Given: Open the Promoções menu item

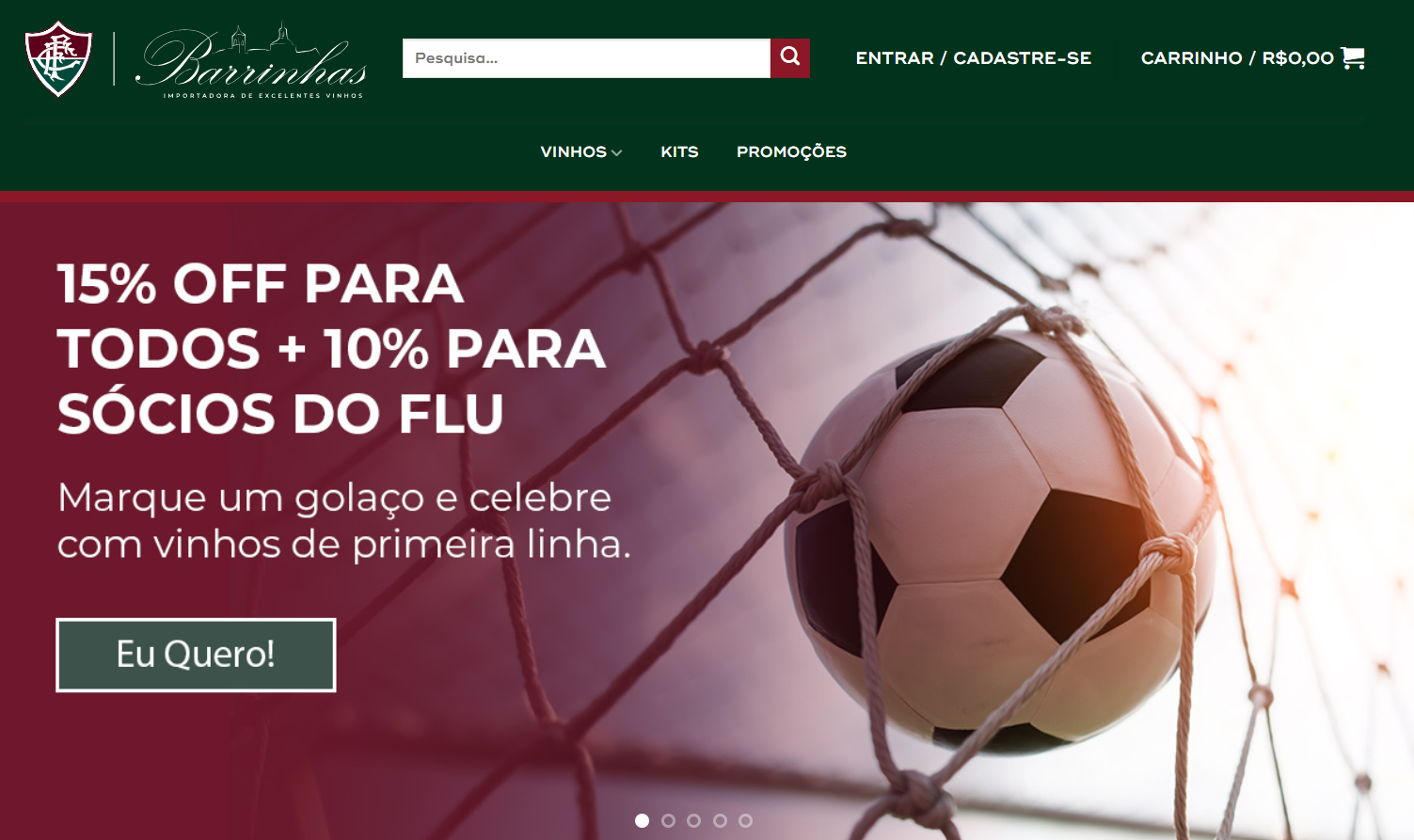Looking at the screenshot, I should pos(791,151).
